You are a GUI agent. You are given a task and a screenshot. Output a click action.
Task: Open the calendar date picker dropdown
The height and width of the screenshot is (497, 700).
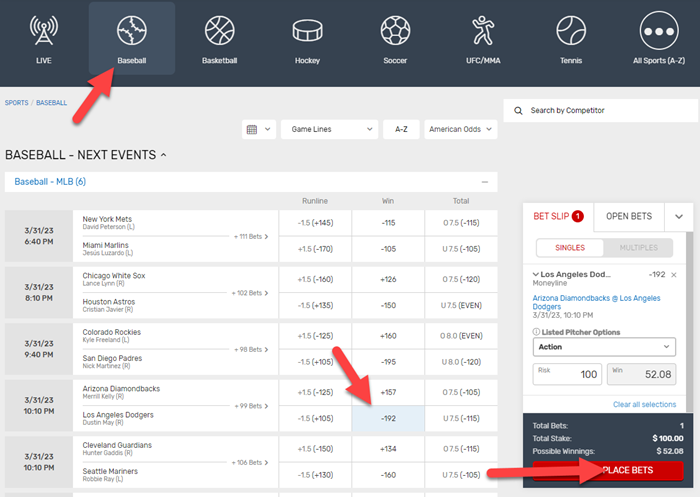[x=258, y=129]
